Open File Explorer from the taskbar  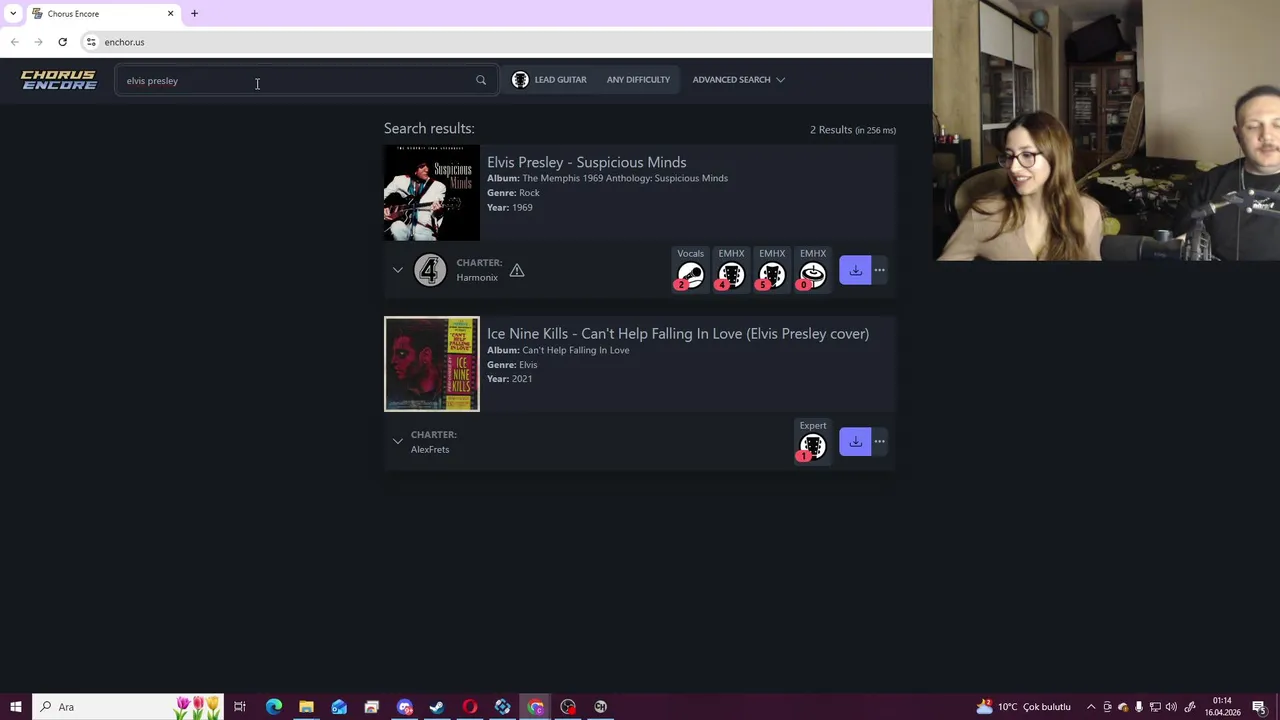[306, 707]
